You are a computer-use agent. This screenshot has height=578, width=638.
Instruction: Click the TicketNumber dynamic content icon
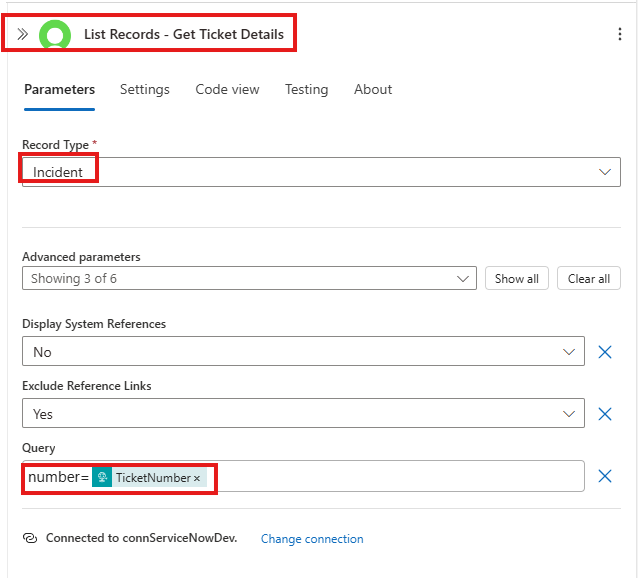click(x=102, y=477)
